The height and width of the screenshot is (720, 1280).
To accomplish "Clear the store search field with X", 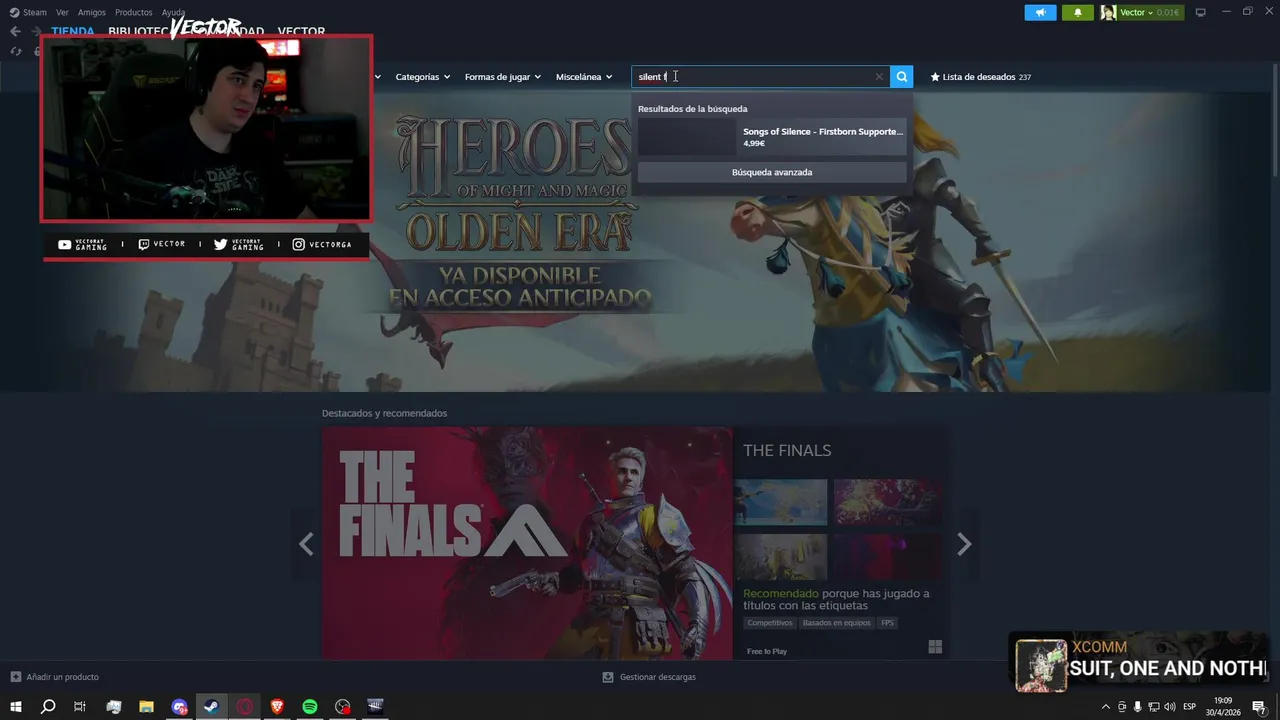I will [x=879, y=77].
